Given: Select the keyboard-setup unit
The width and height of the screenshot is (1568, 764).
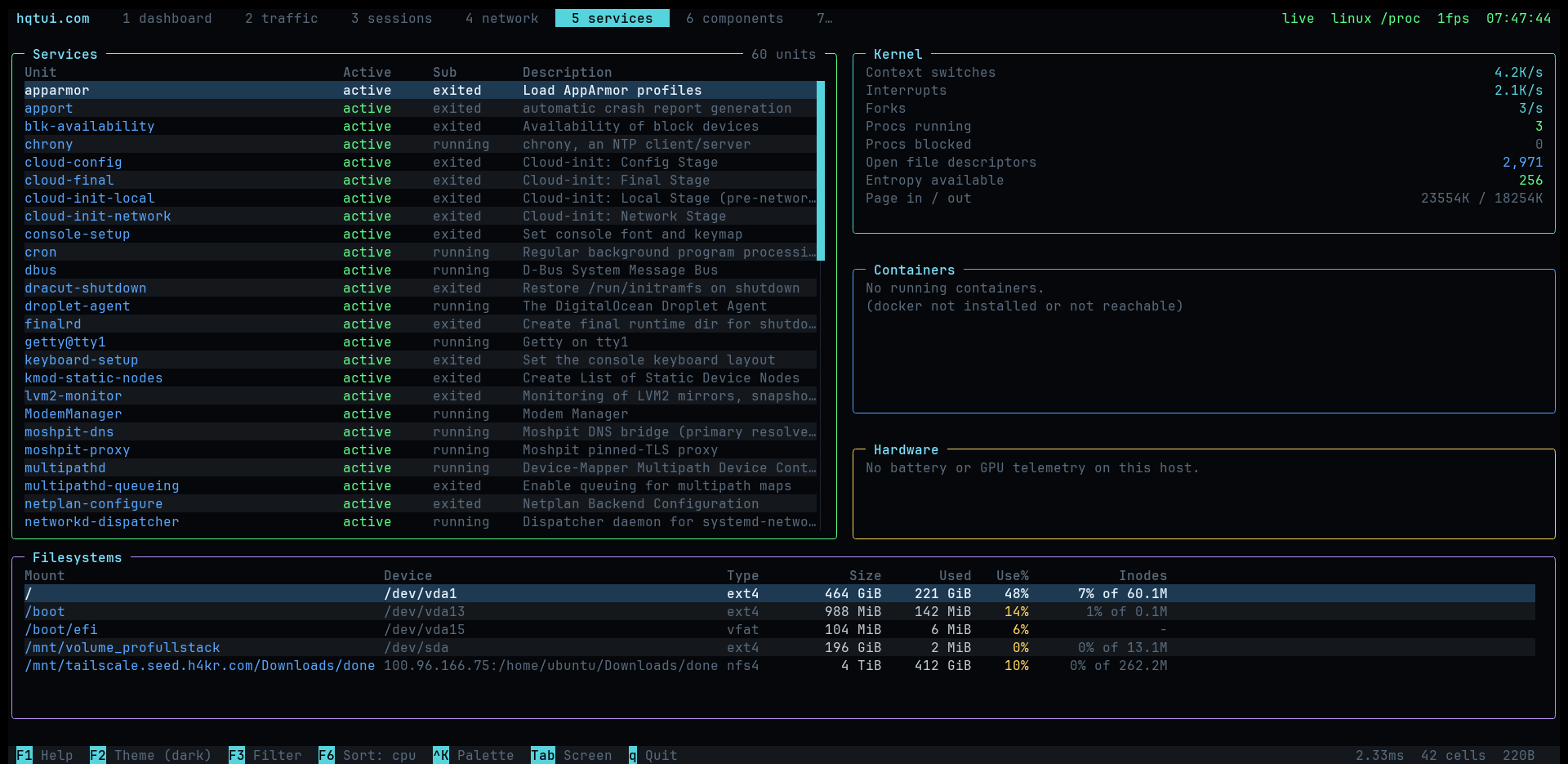Looking at the screenshot, I should 421,360.
